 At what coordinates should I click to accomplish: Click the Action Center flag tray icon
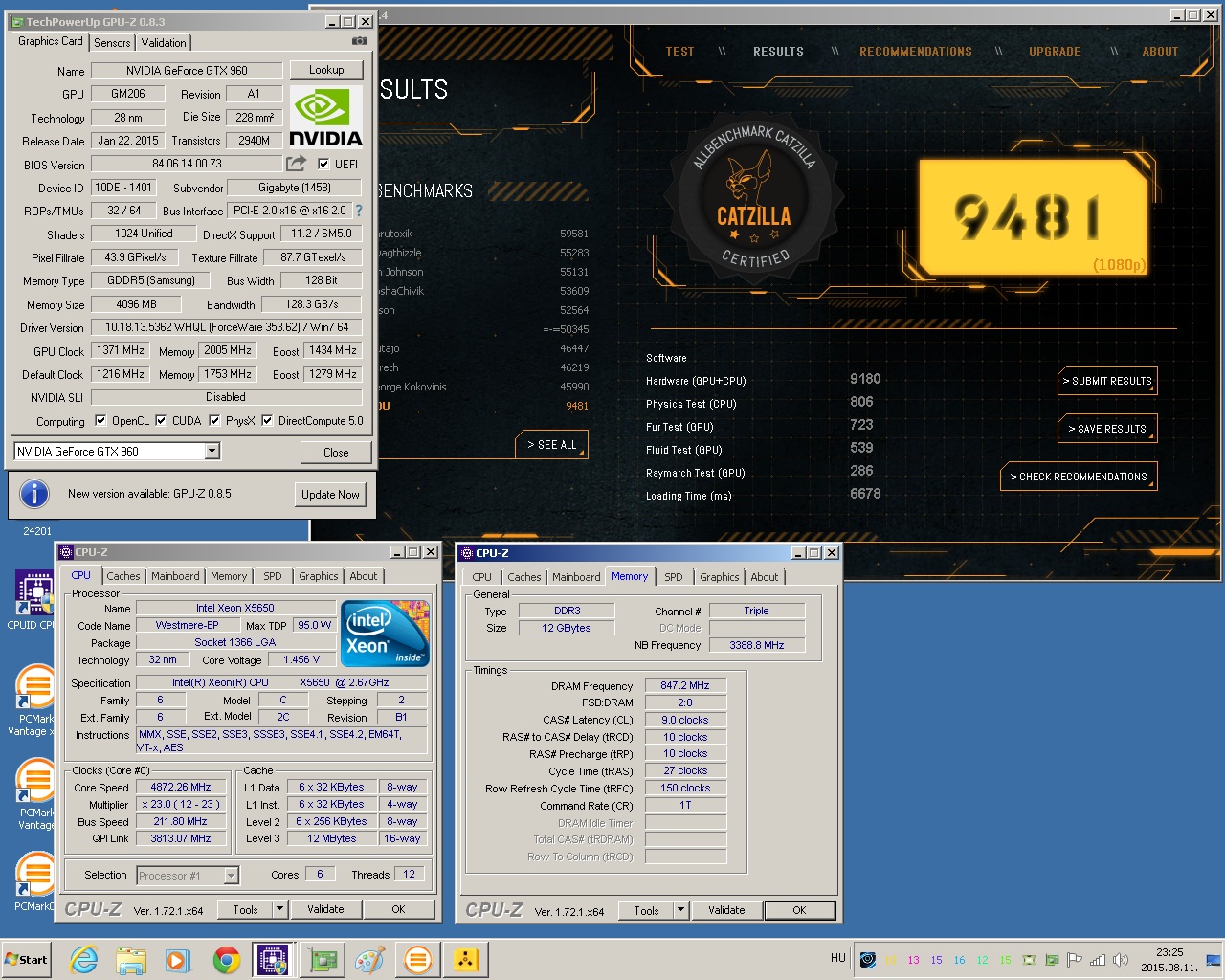click(x=1075, y=960)
